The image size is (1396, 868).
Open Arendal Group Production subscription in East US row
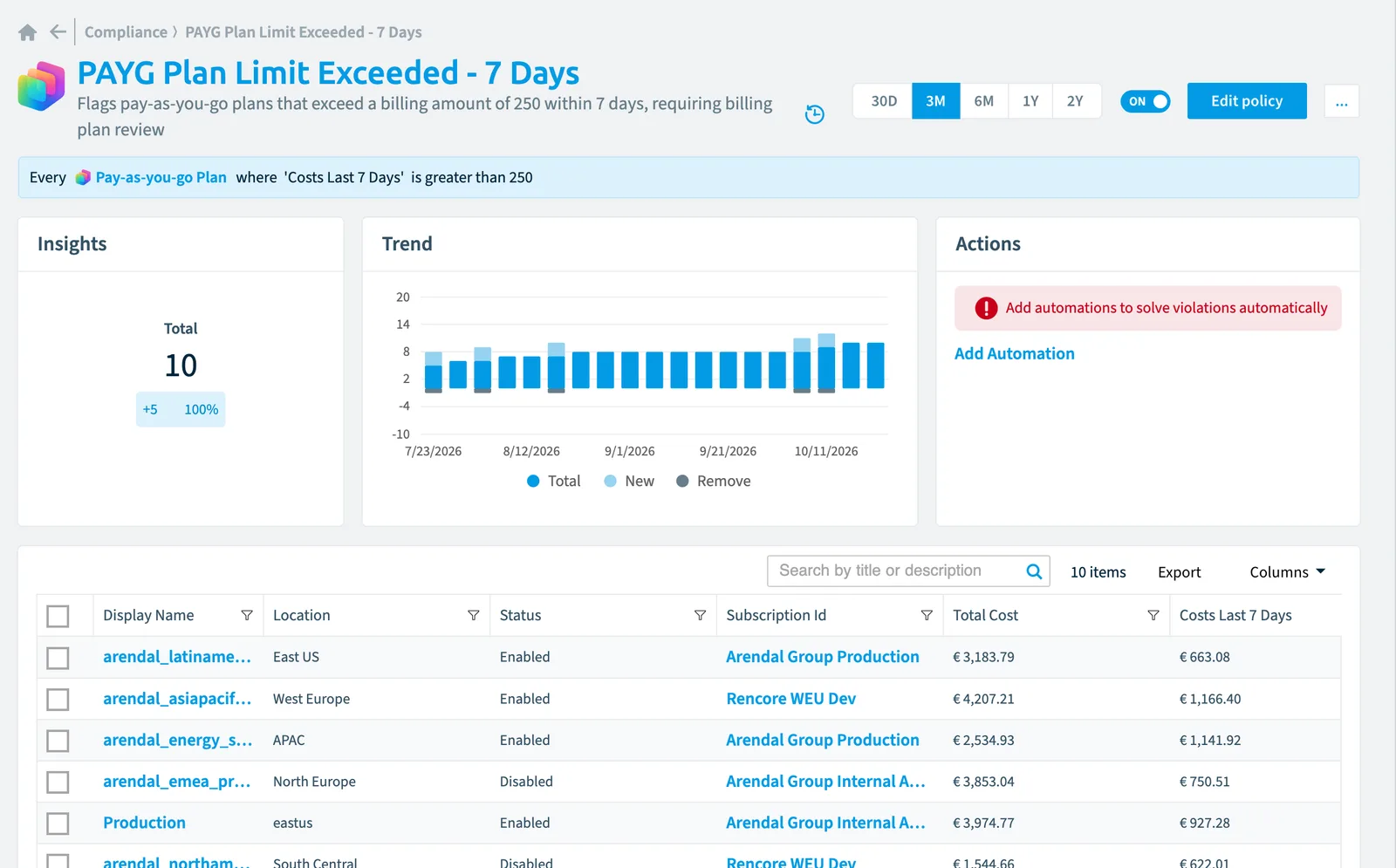pos(823,657)
